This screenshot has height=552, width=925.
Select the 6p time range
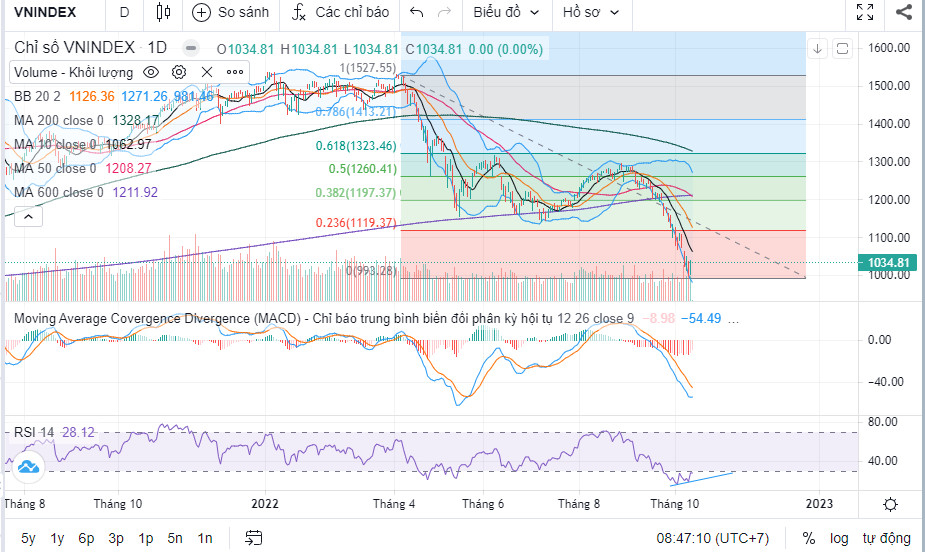point(86,538)
